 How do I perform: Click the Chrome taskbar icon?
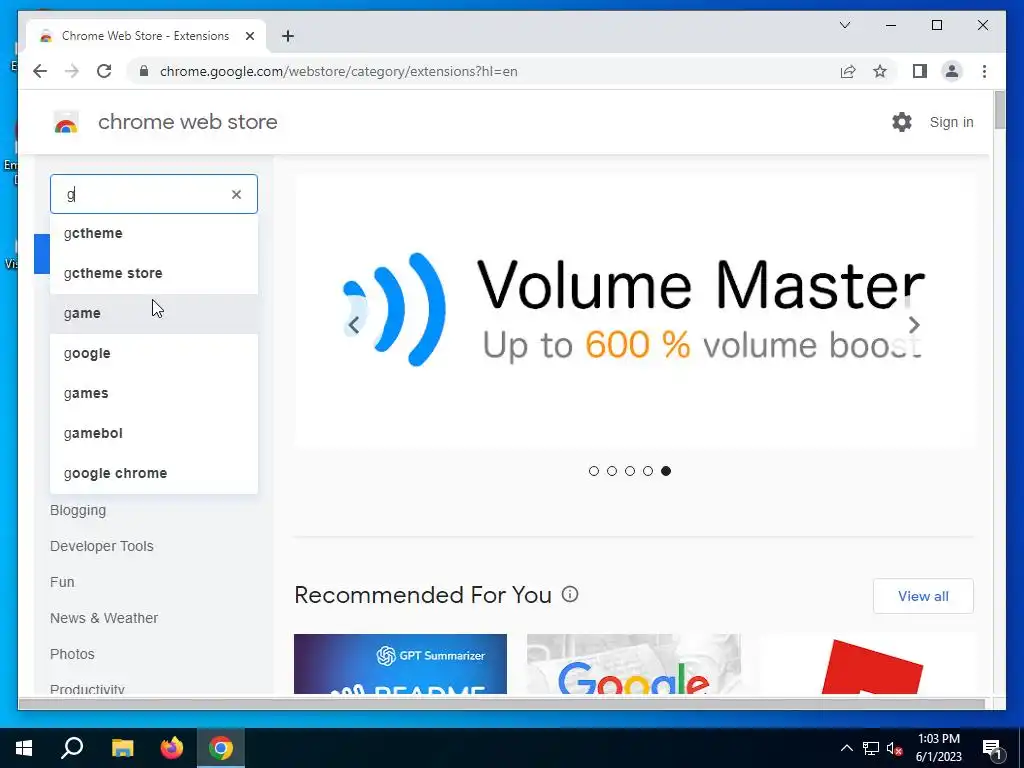[221, 748]
